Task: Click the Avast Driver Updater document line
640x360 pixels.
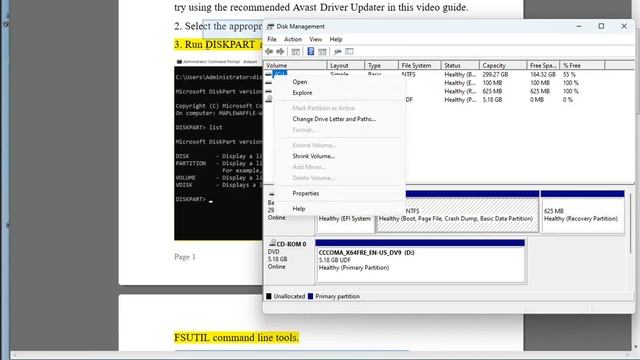Action: (x=321, y=7)
